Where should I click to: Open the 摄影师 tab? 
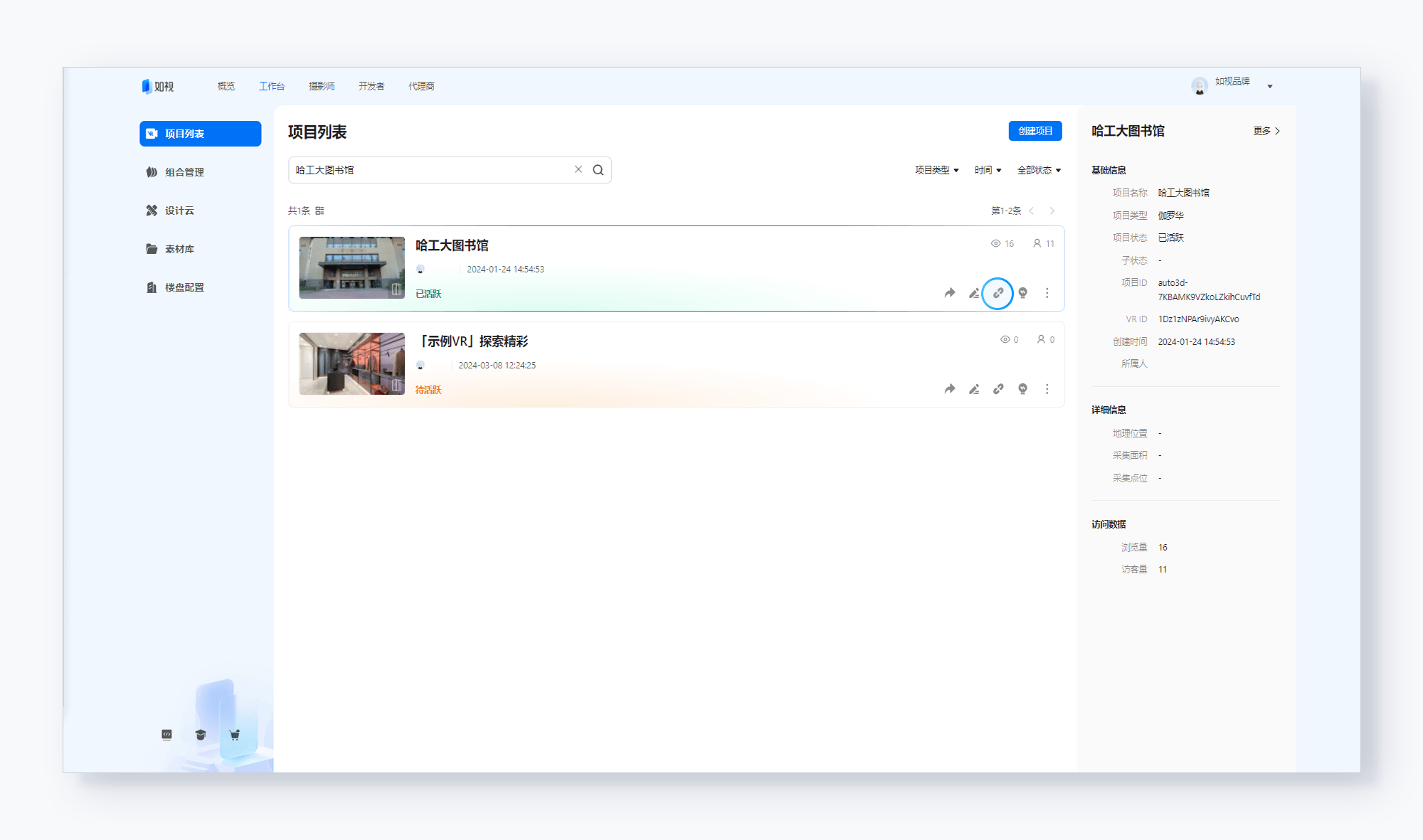pyautogui.click(x=322, y=86)
